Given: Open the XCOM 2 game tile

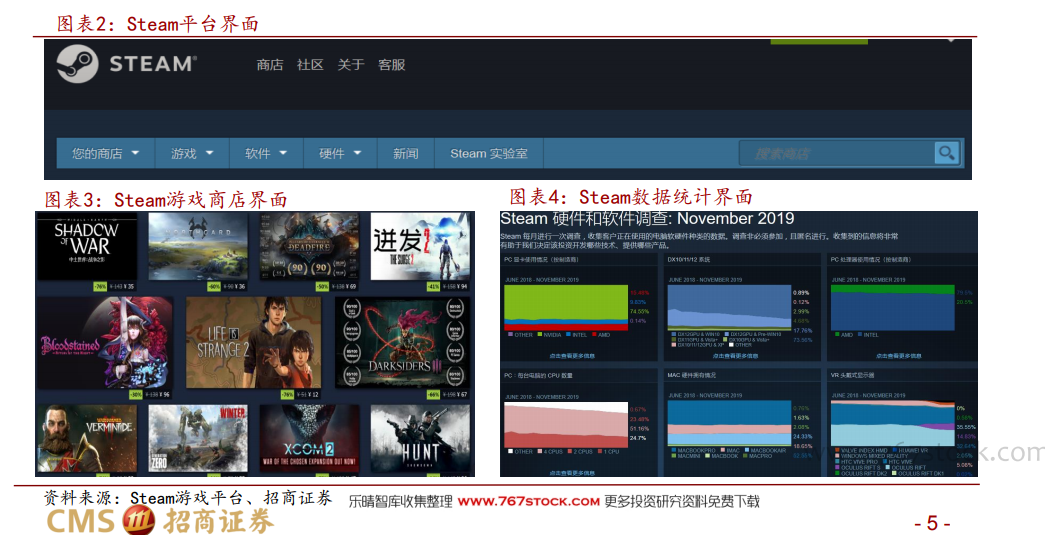Looking at the screenshot, I should [309, 438].
